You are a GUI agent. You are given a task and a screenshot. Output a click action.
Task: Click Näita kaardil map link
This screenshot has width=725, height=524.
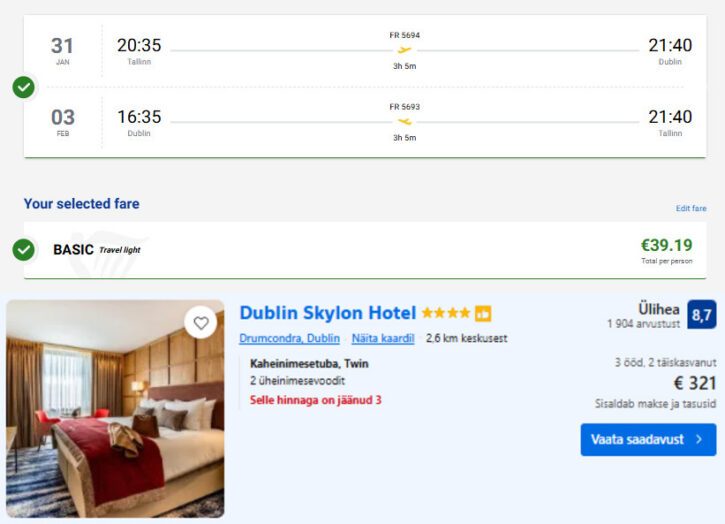click(x=383, y=339)
